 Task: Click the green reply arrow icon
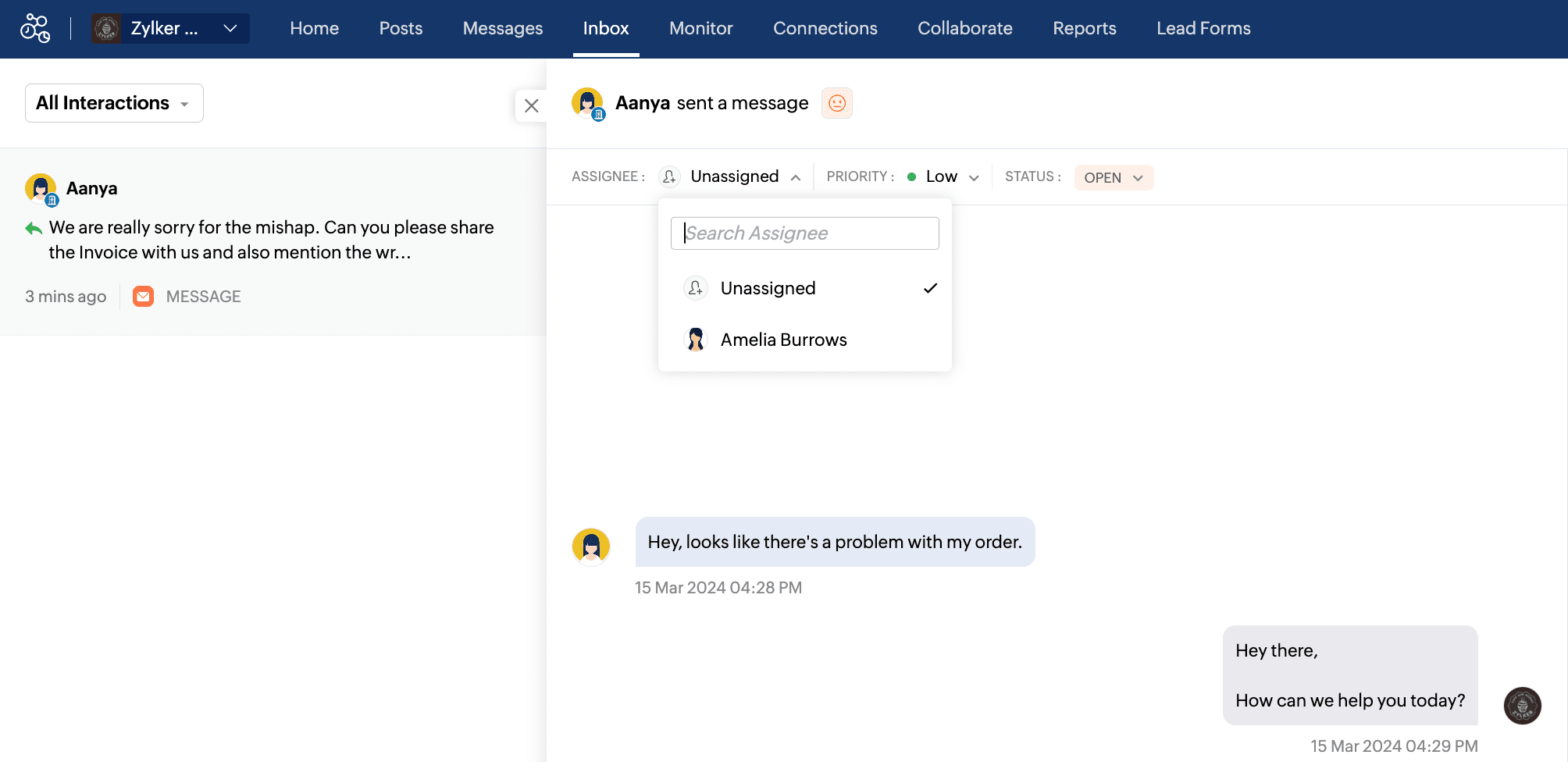click(34, 228)
